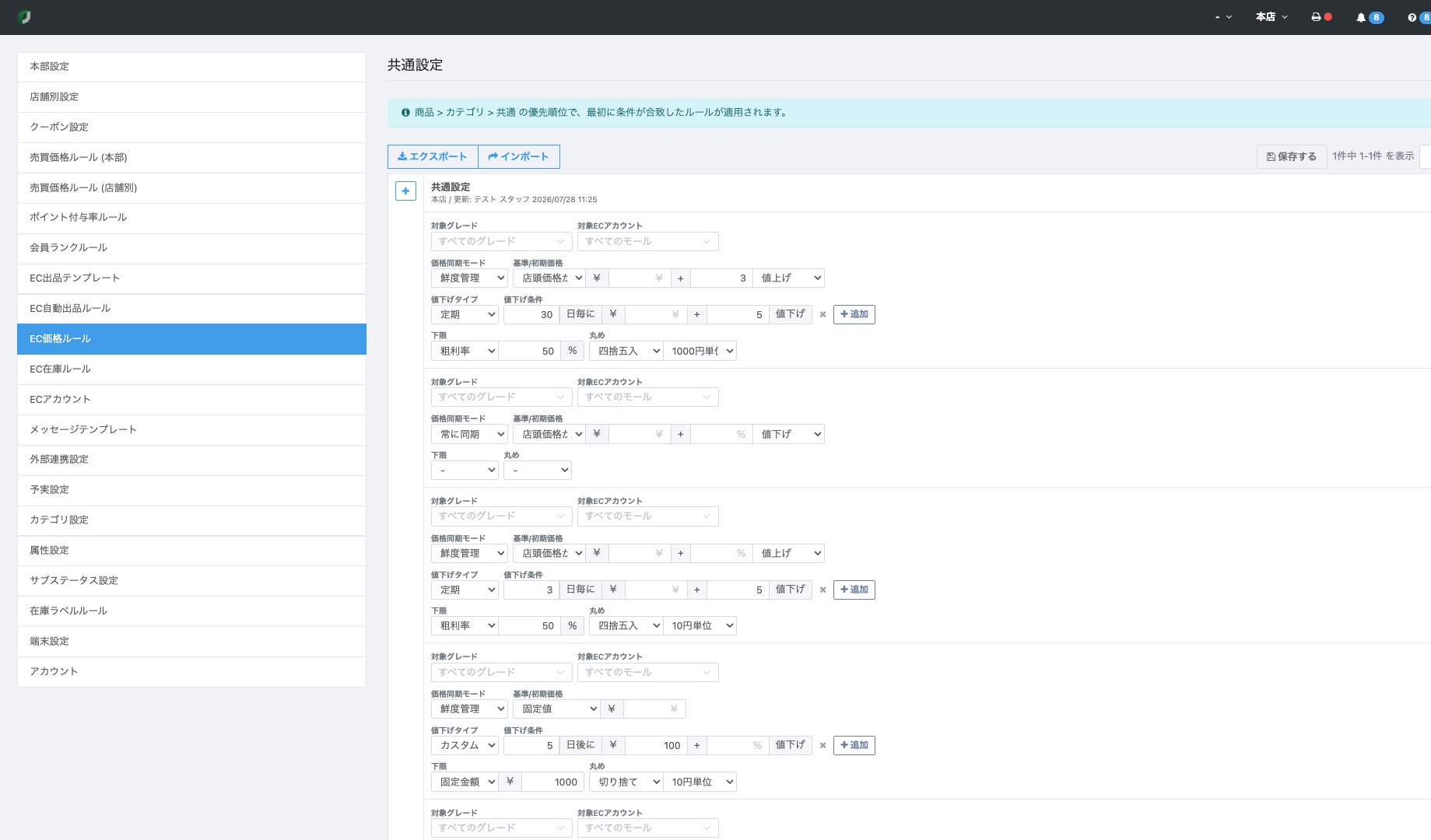Open the 本店 store dropdown in header
The height and width of the screenshot is (840, 1431).
1271,17
